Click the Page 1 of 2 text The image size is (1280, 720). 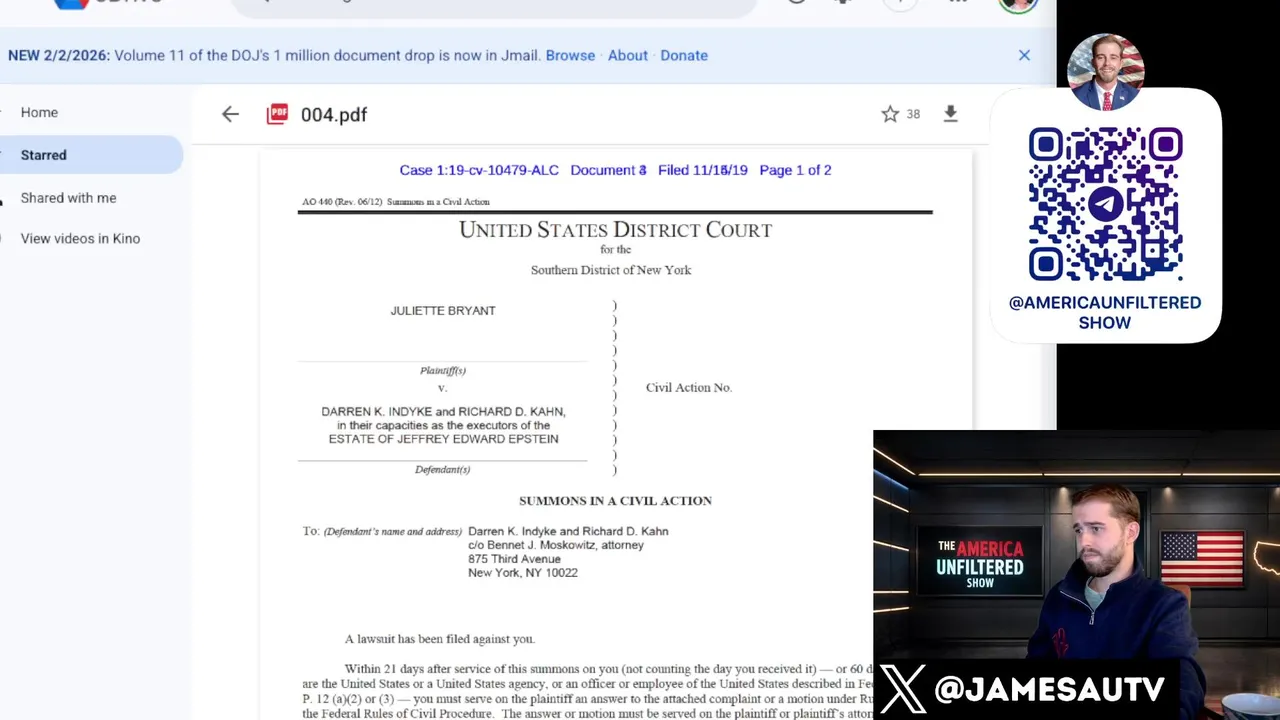795,170
